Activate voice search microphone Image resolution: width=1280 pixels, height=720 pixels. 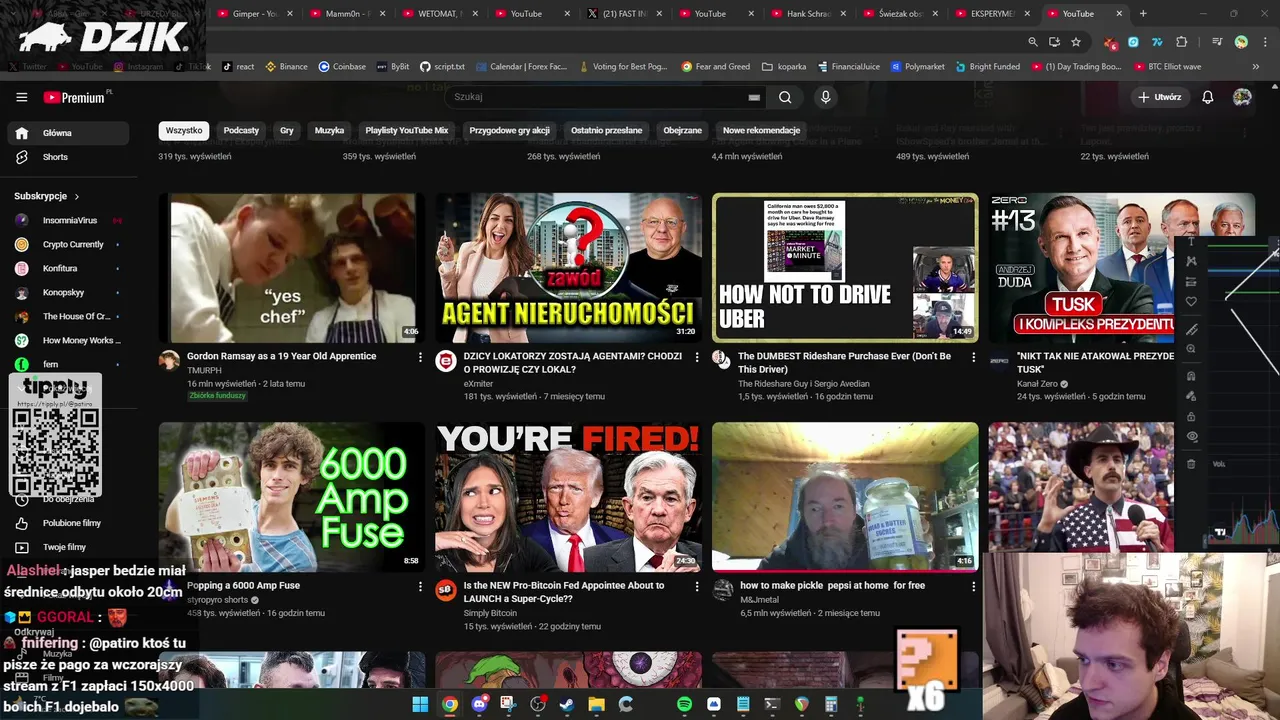coord(825,97)
